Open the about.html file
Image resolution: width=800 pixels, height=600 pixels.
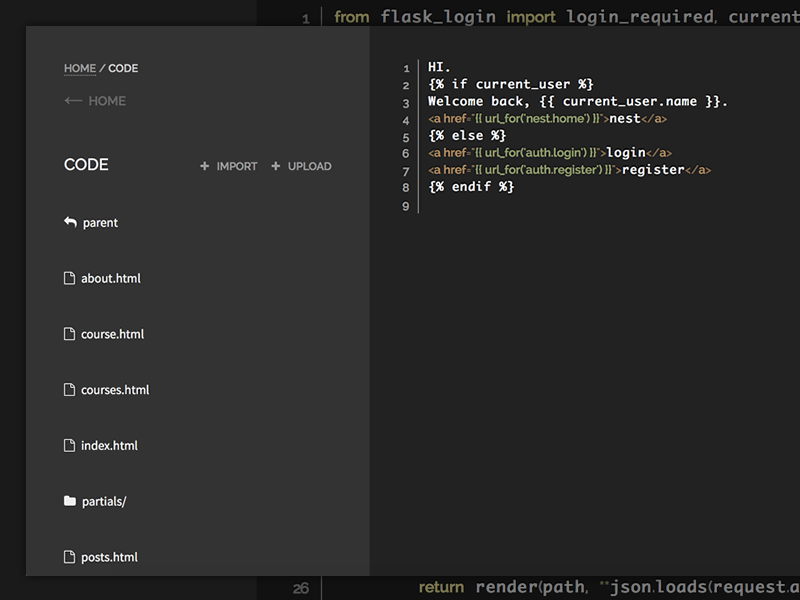[110, 278]
